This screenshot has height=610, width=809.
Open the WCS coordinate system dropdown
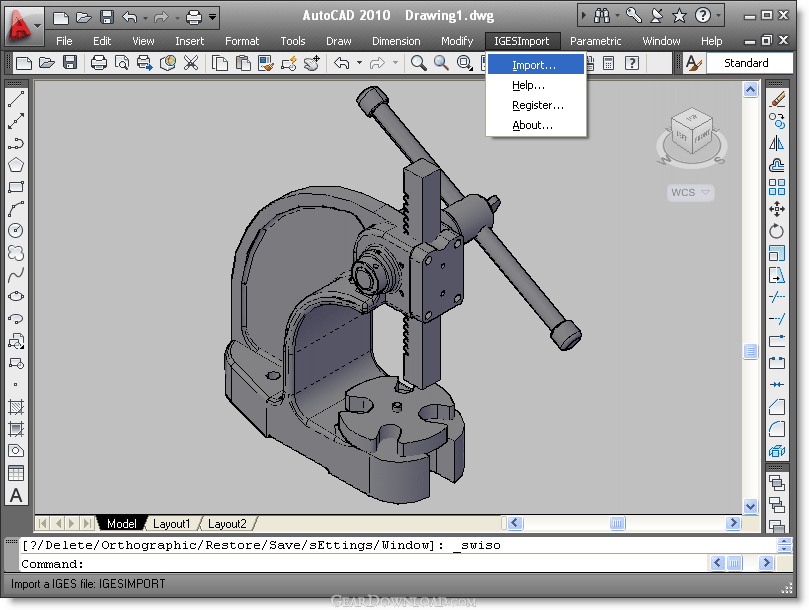point(690,192)
